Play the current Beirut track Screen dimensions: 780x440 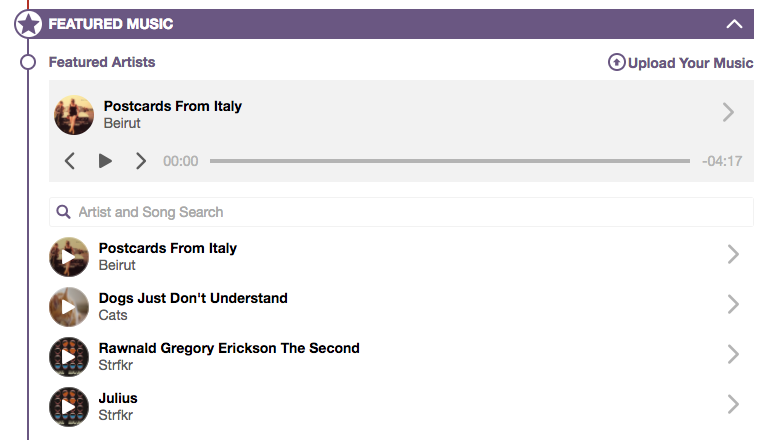(x=105, y=161)
